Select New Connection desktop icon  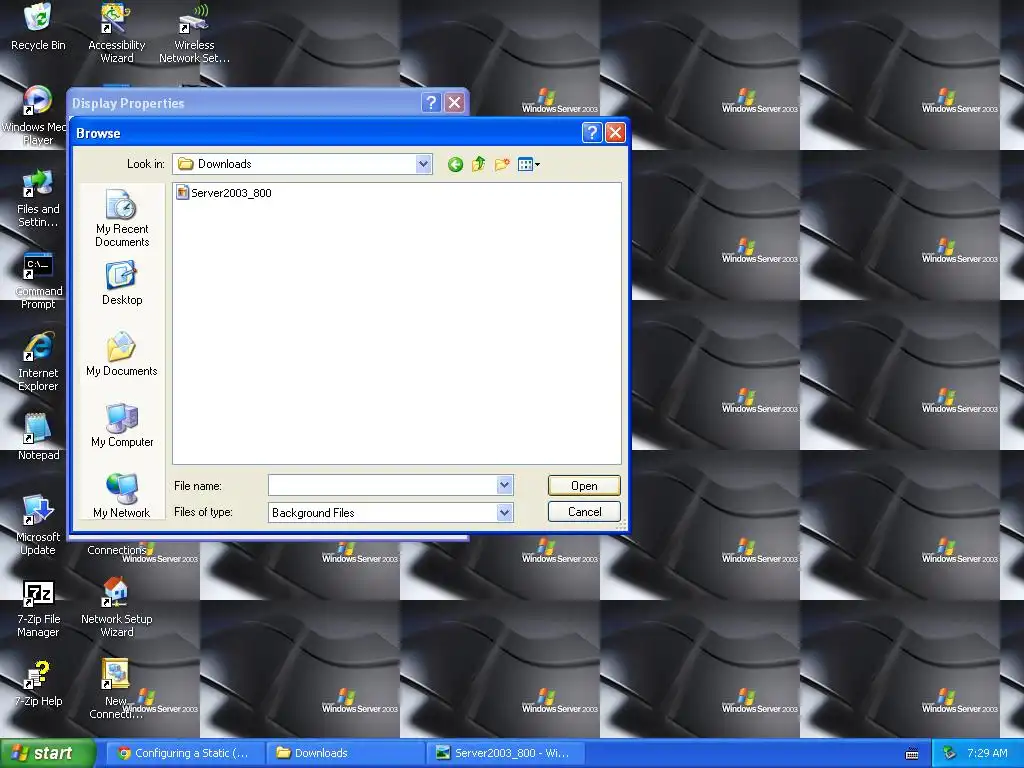click(x=116, y=690)
